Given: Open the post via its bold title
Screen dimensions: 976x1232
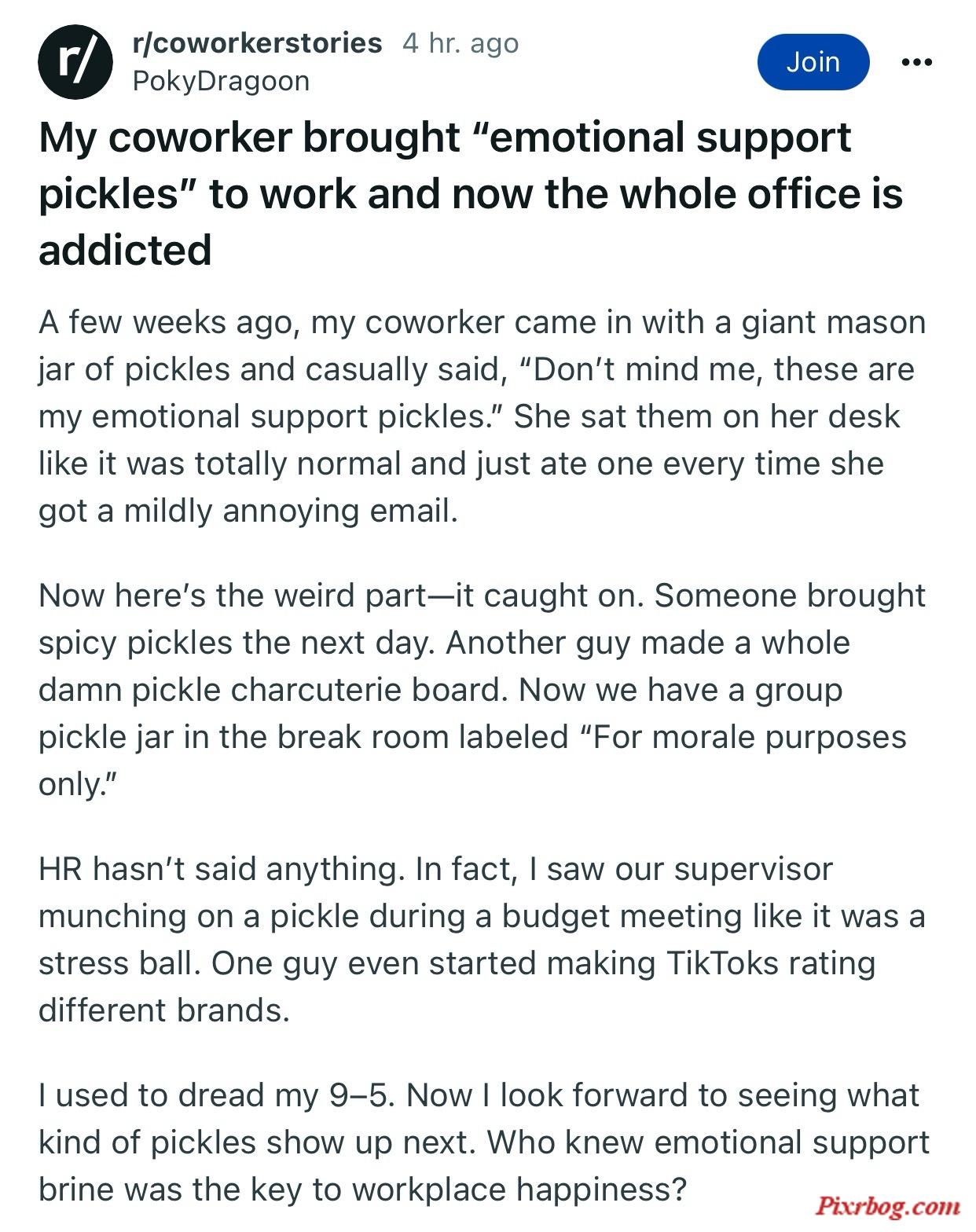Looking at the screenshot, I should tap(471, 193).
